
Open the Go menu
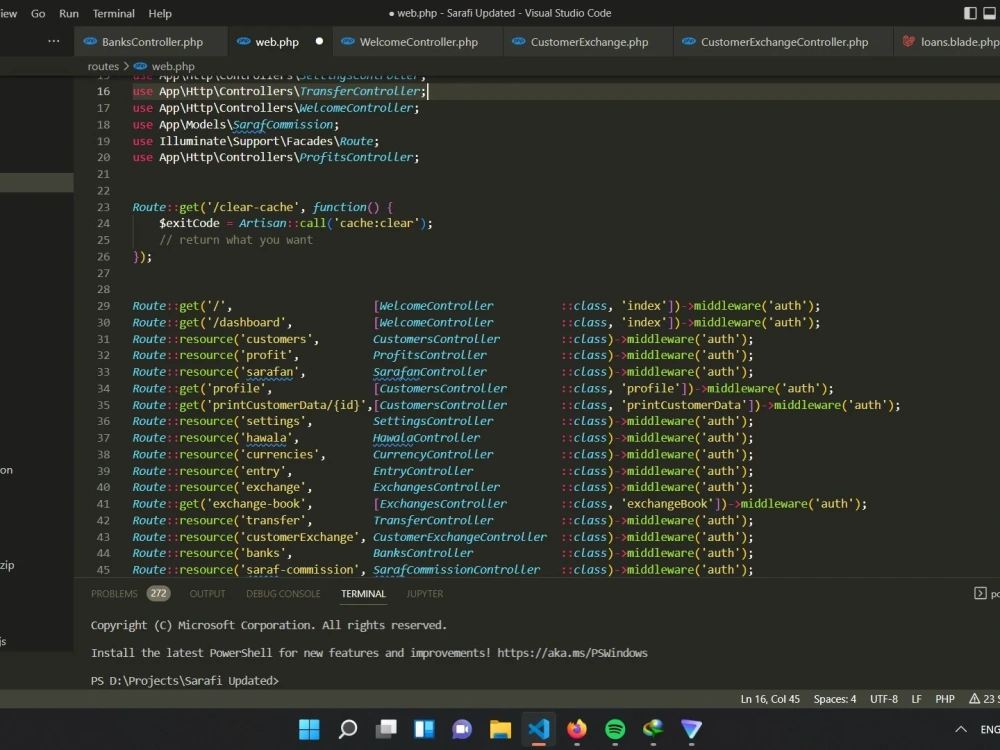click(38, 13)
